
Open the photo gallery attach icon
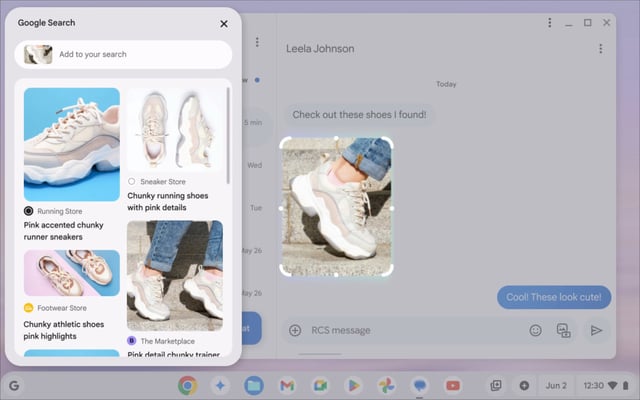564,330
